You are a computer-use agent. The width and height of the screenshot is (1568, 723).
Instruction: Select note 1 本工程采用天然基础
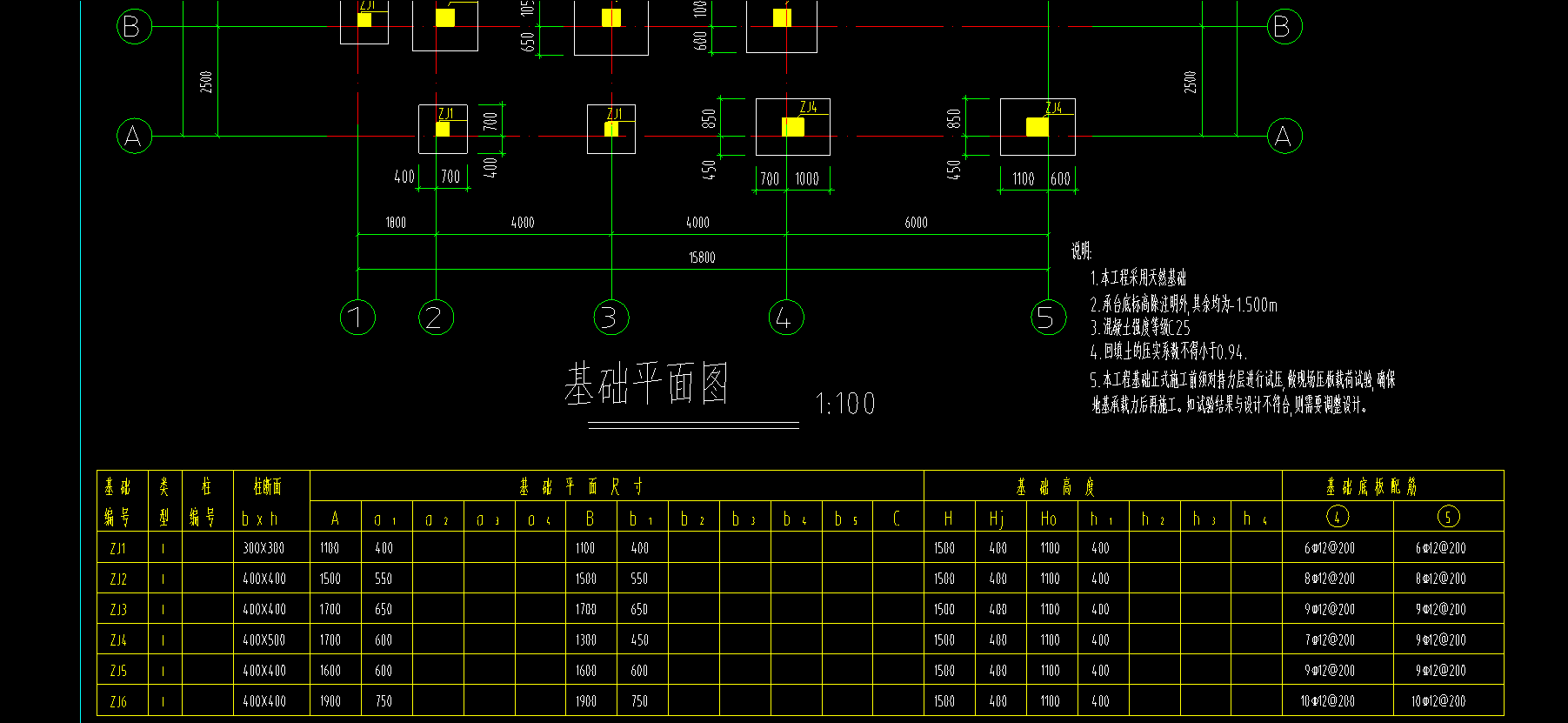[1138, 278]
